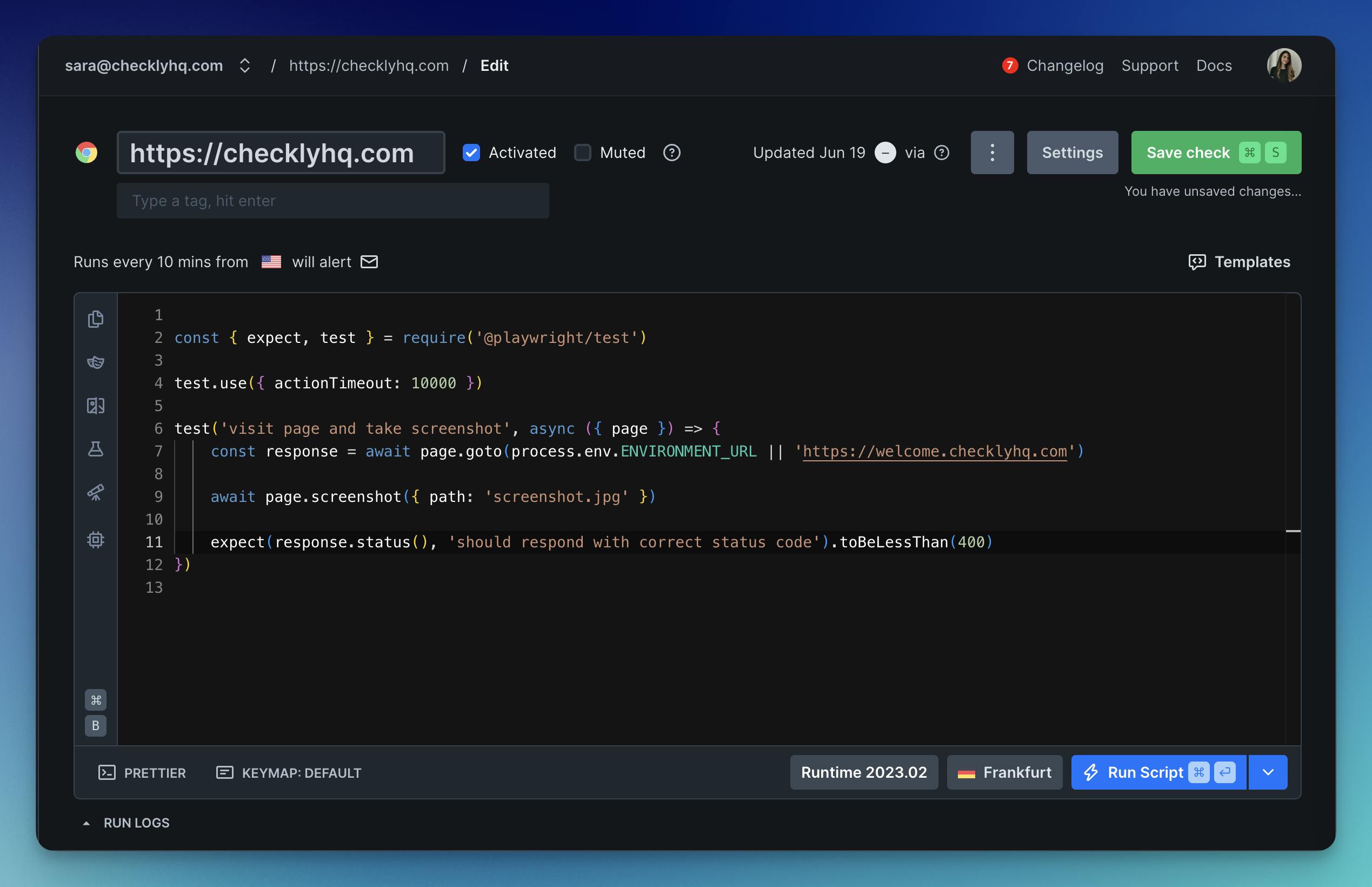The image size is (1372, 887).
Task: Click the Chrome browser check icon
Action: [86, 153]
